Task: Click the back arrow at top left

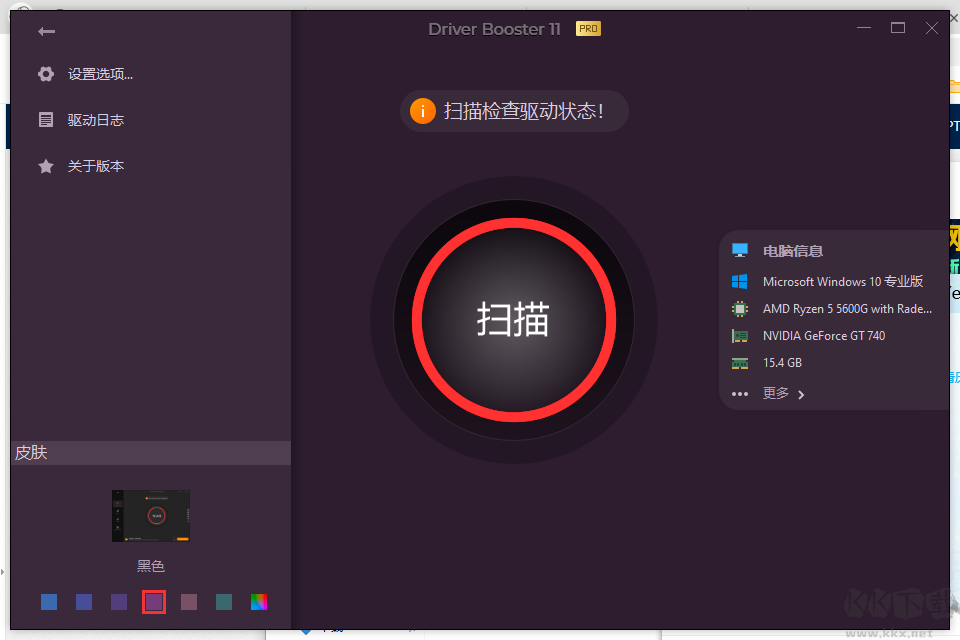Action: tap(47, 31)
